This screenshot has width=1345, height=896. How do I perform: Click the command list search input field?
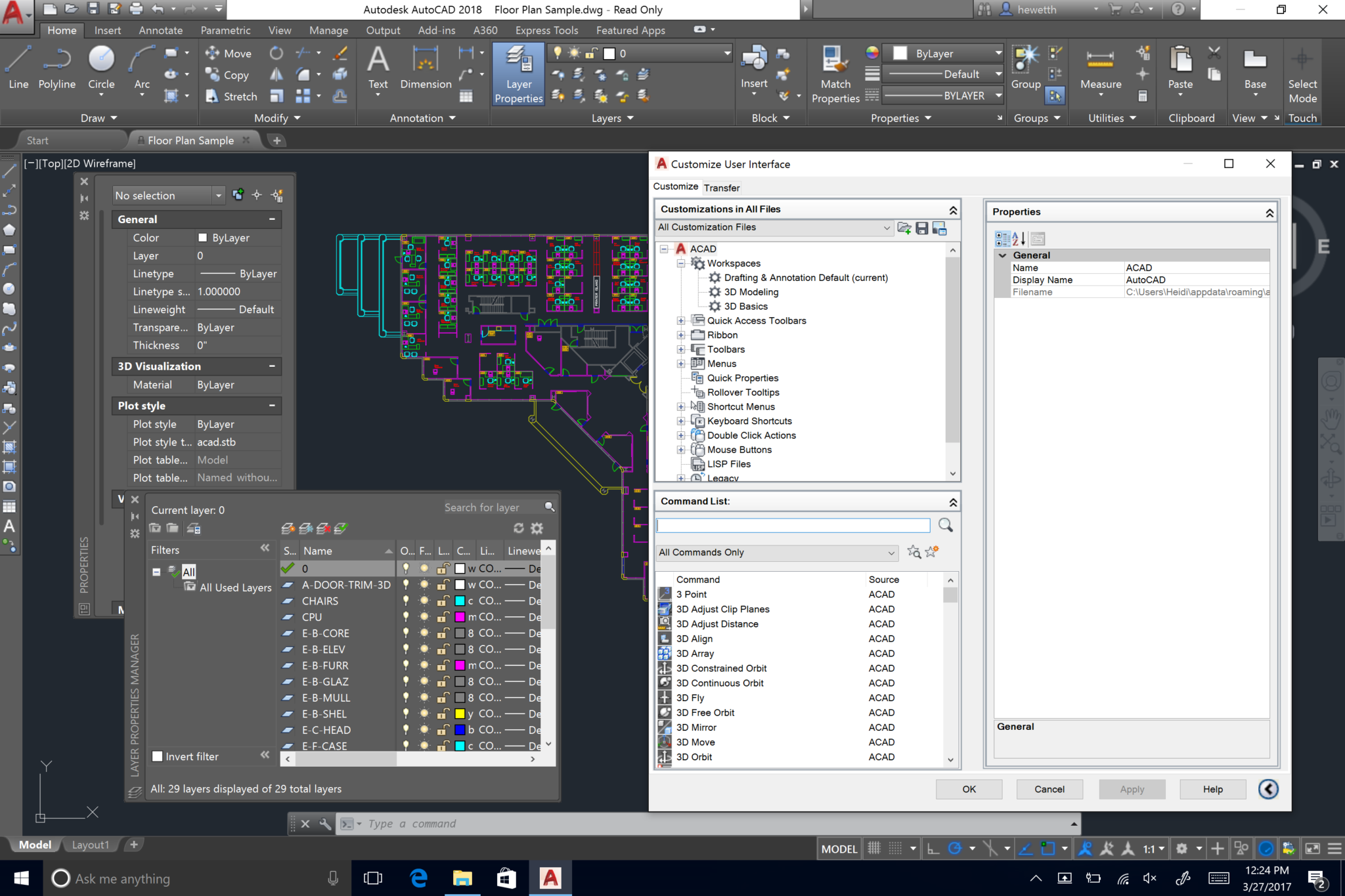(x=793, y=525)
